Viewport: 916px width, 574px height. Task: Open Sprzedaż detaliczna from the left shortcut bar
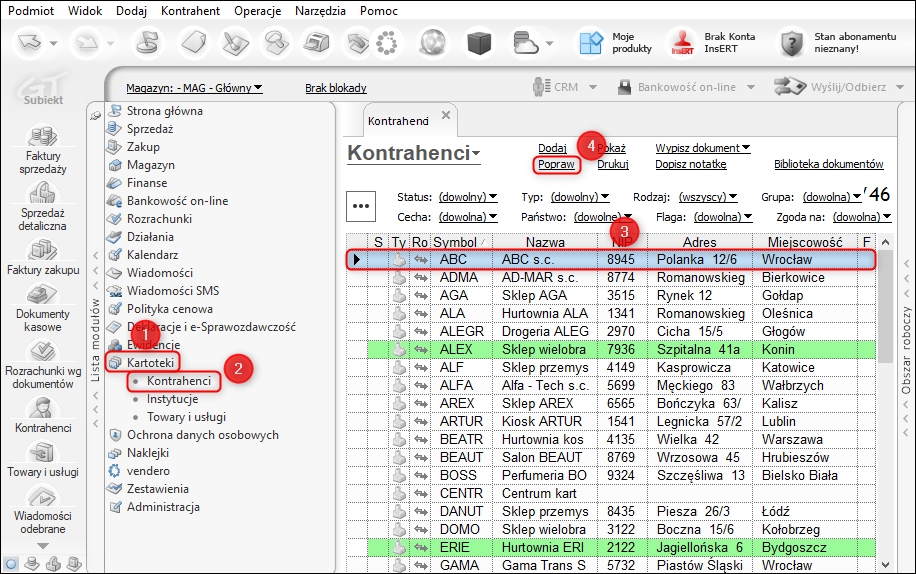[x=40, y=193]
